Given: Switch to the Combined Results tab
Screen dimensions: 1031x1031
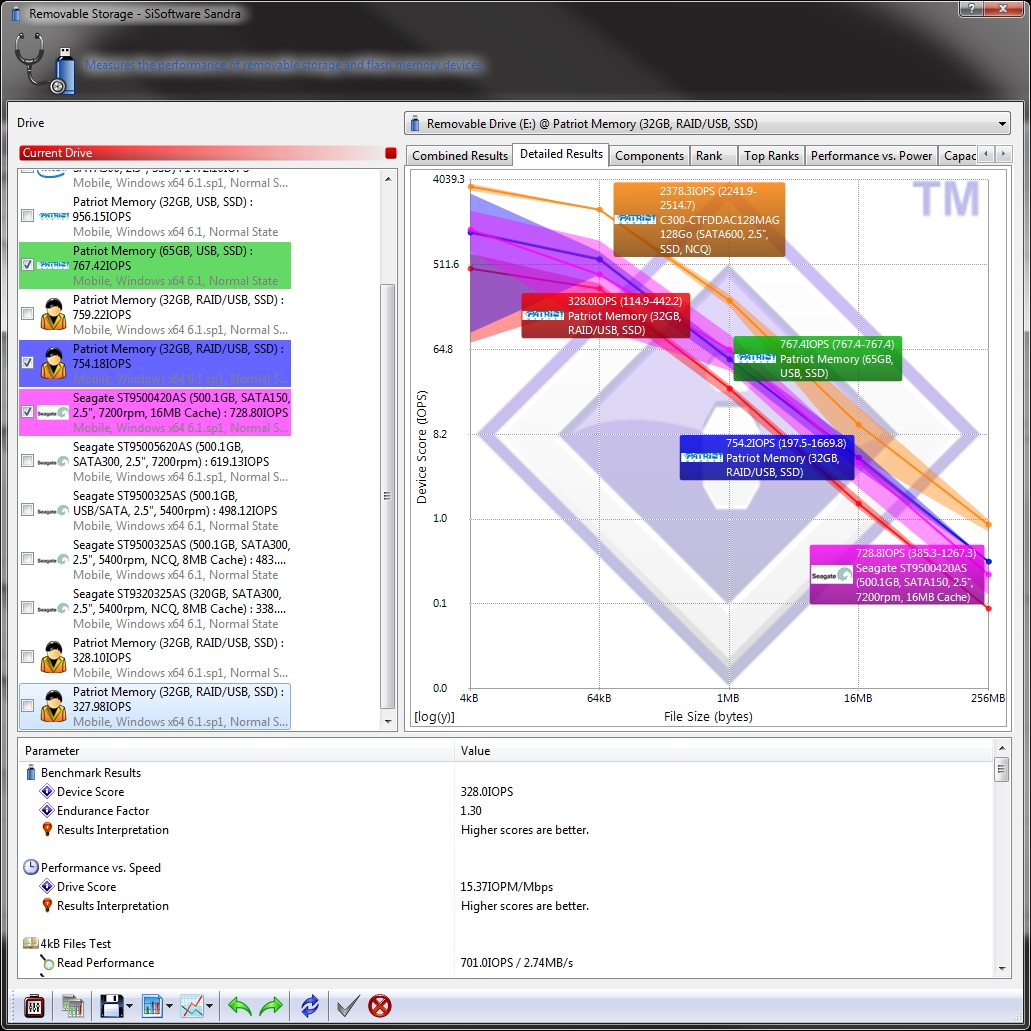Looking at the screenshot, I should click(460, 156).
